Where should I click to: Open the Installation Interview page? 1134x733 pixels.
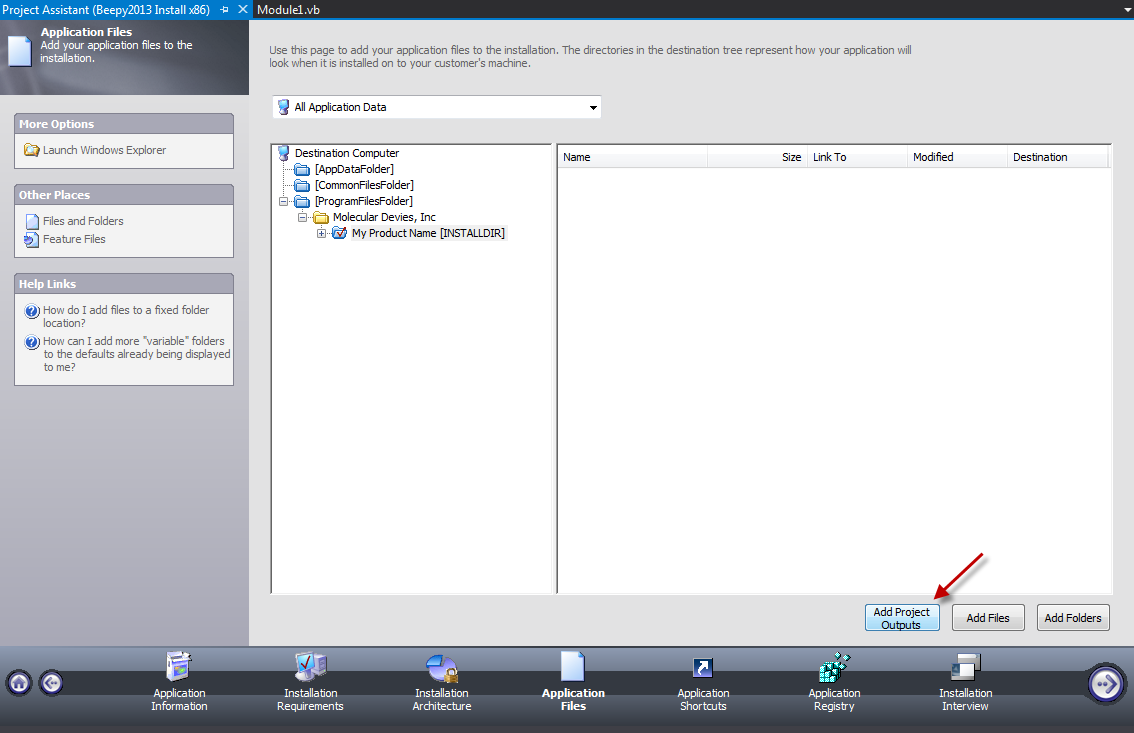(x=964, y=682)
